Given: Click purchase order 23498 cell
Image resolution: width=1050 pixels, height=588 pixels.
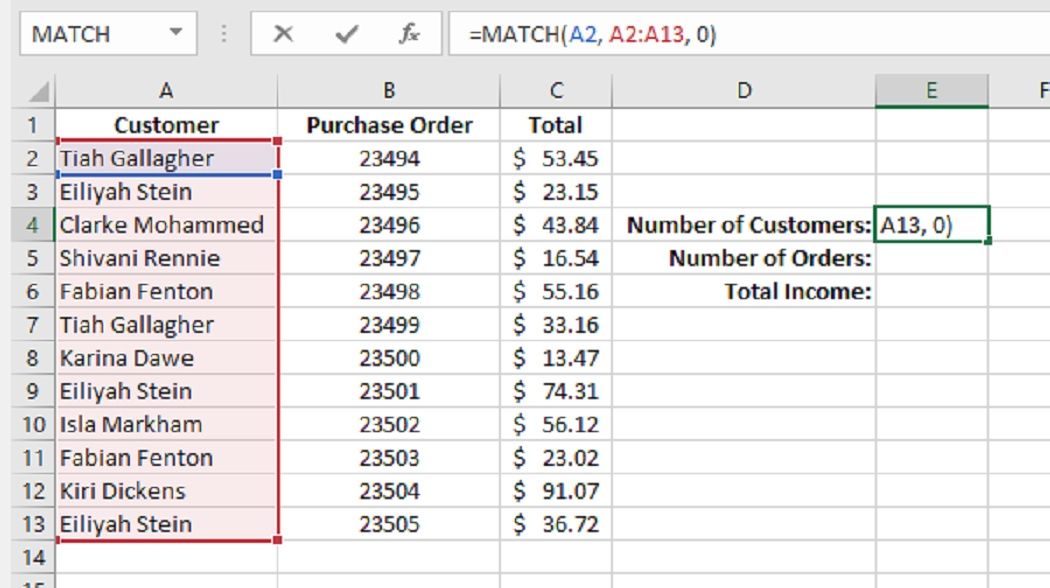Looking at the screenshot, I should (x=388, y=292).
